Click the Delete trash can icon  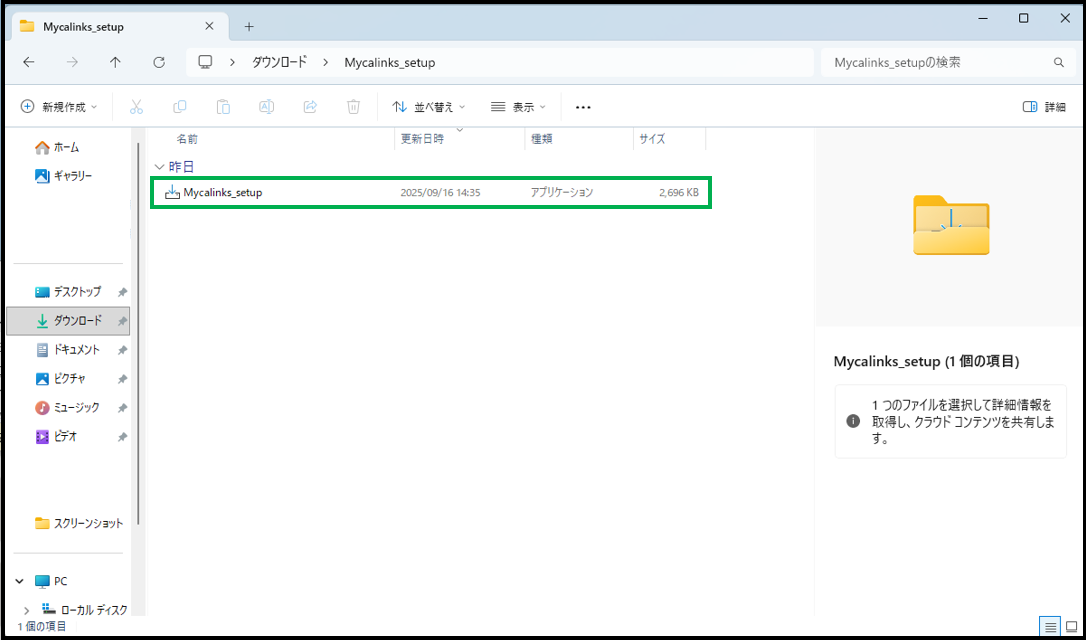click(353, 107)
